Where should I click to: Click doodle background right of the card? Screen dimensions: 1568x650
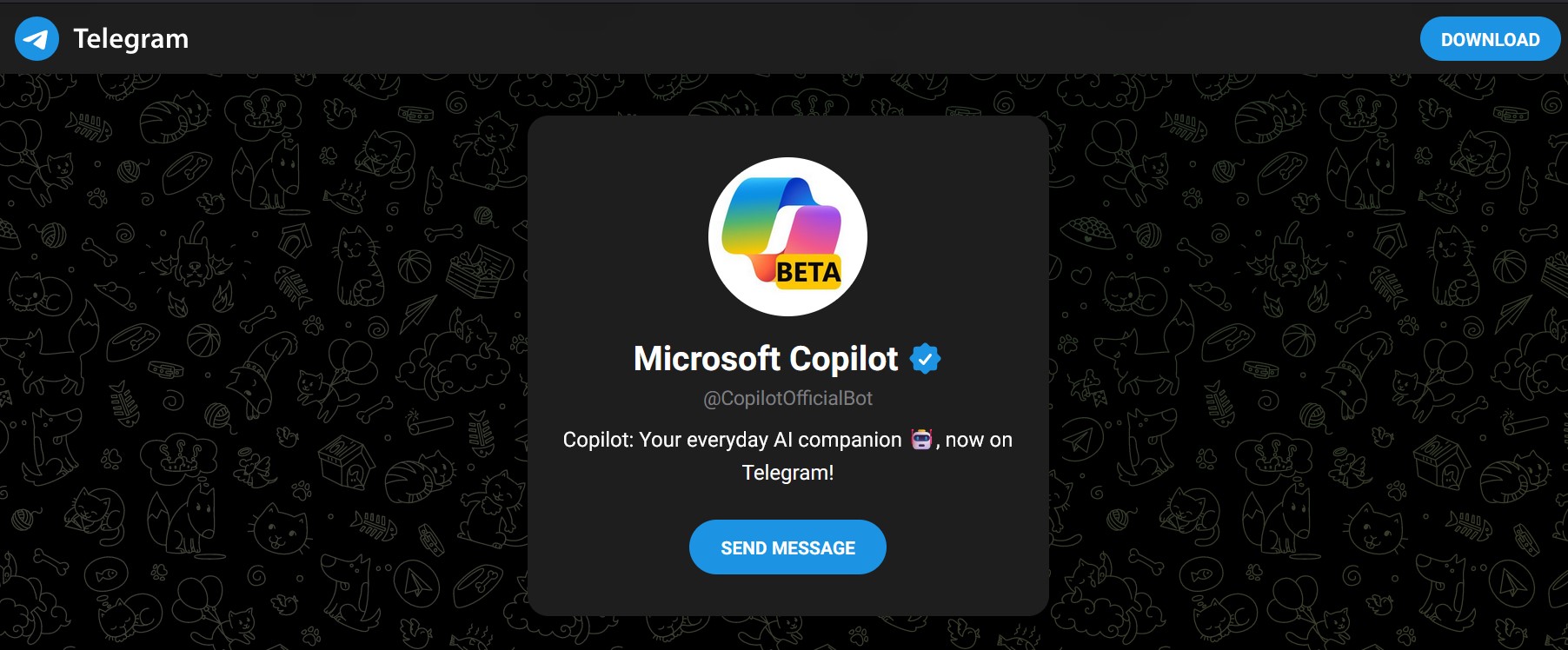click(x=1304, y=348)
